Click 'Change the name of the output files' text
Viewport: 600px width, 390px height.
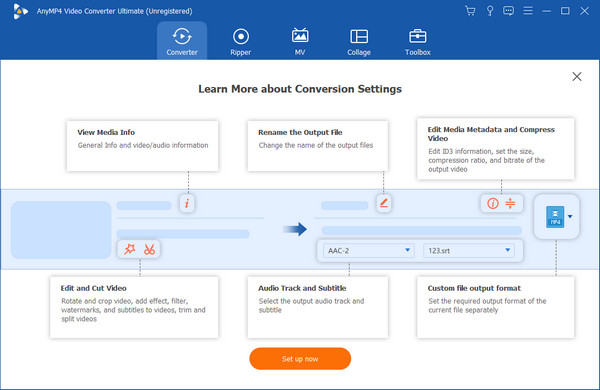[316, 145]
